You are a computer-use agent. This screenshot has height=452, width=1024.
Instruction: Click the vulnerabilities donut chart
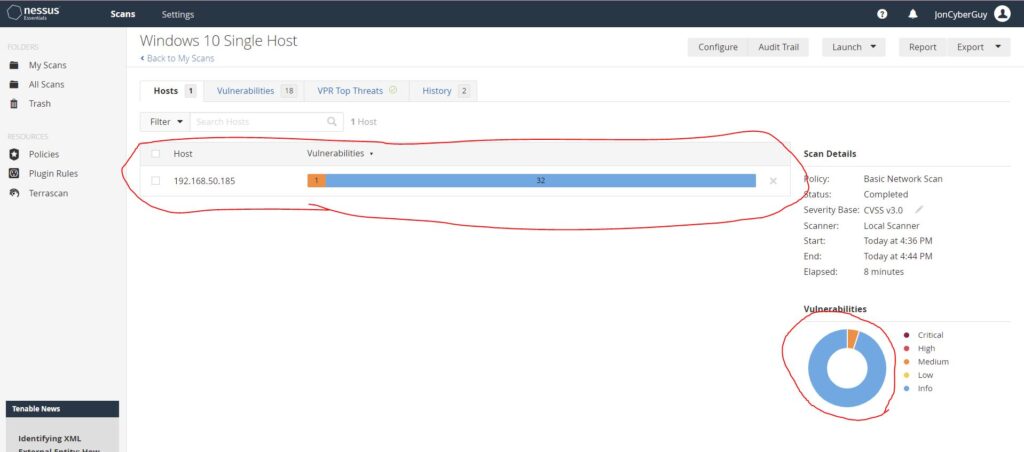click(847, 368)
